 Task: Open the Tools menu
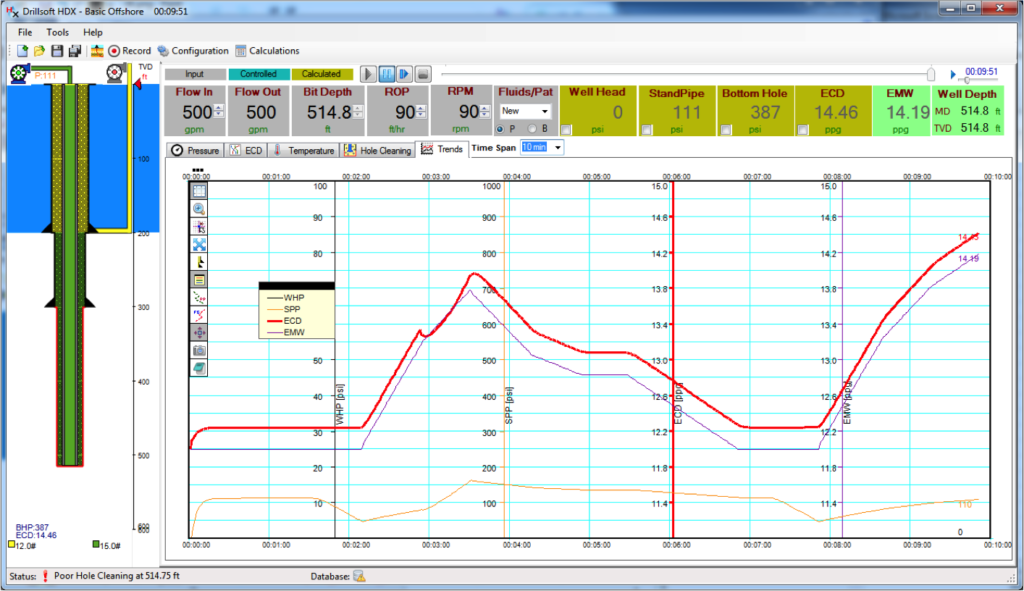pos(57,31)
